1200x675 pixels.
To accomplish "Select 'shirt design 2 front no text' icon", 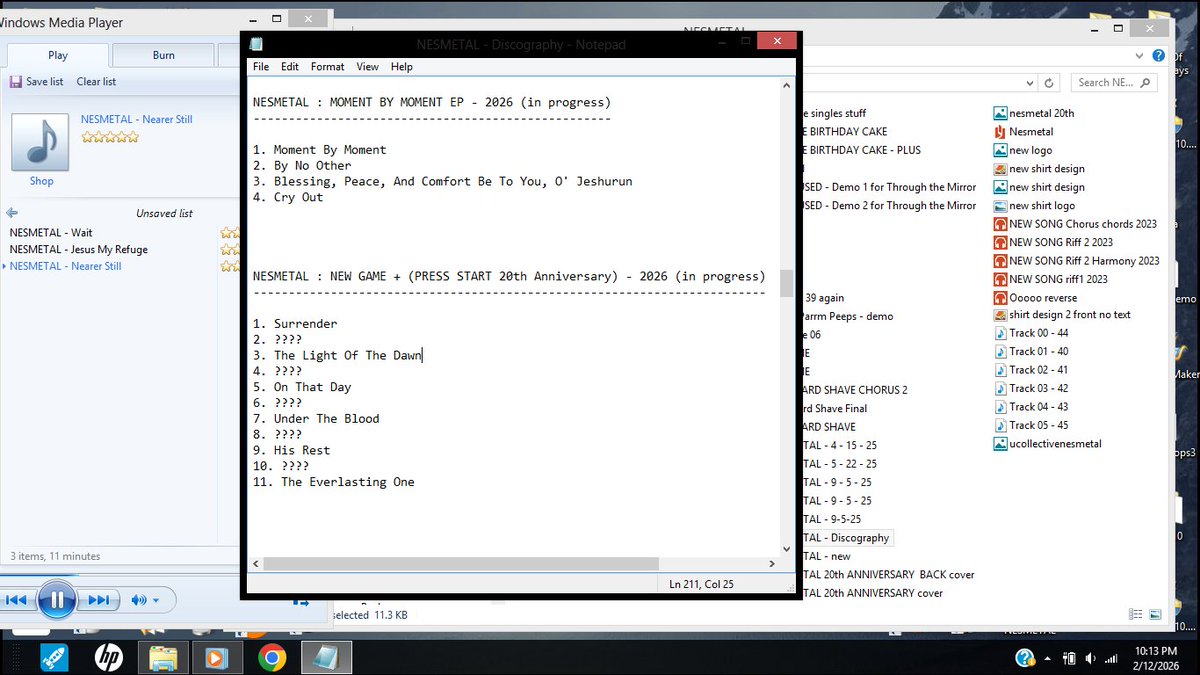I will (x=1000, y=315).
